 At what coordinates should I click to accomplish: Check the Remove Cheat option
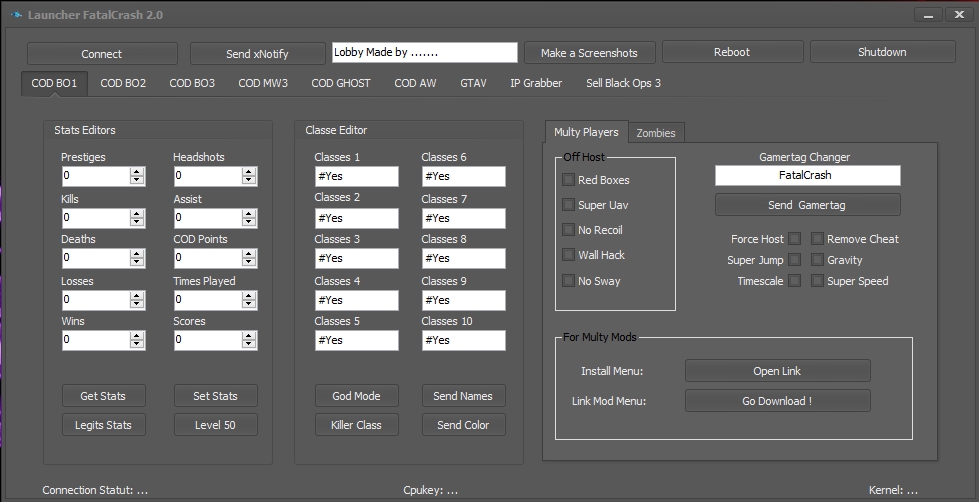817,239
